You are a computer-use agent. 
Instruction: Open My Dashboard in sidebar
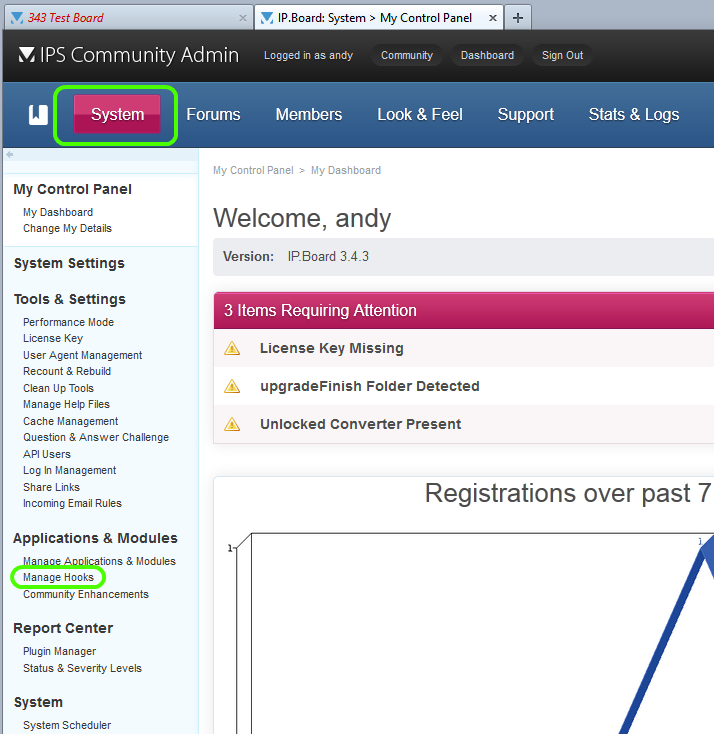58,213
